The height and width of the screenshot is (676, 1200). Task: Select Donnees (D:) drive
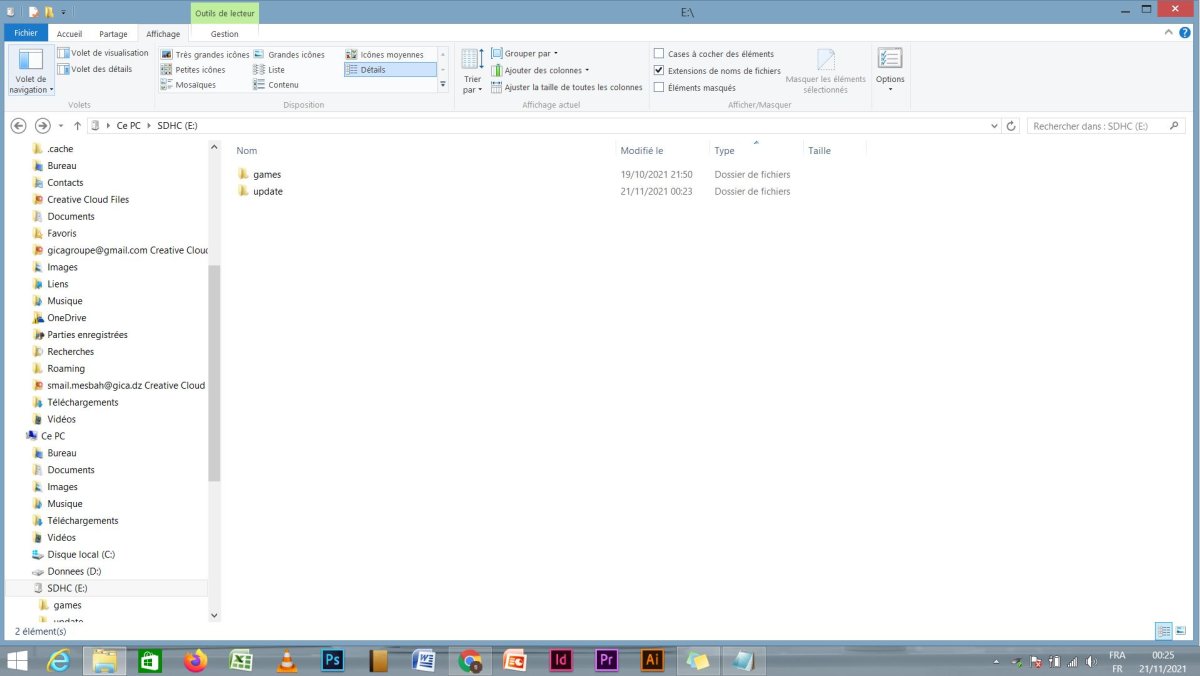(x=73, y=571)
